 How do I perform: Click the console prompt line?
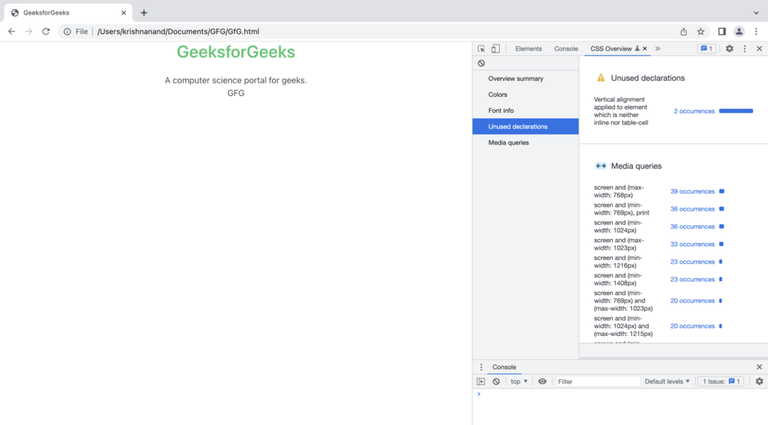point(620,394)
